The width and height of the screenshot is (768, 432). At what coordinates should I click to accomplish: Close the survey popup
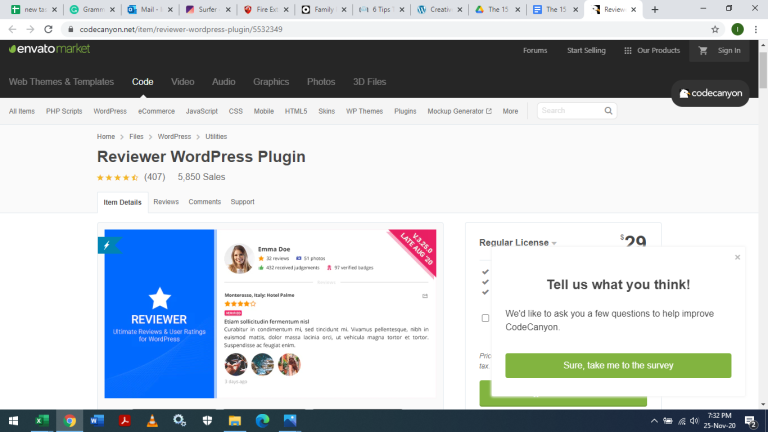pyautogui.click(x=737, y=257)
